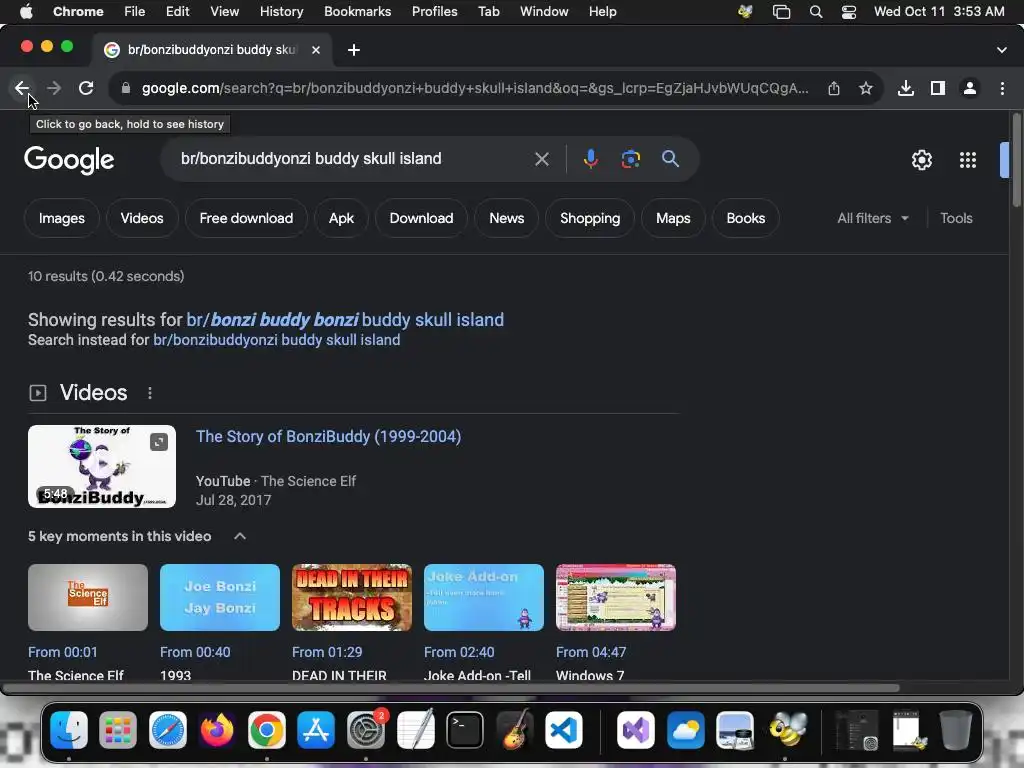
Task: Open Videos section more options
Action: tap(150, 393)
